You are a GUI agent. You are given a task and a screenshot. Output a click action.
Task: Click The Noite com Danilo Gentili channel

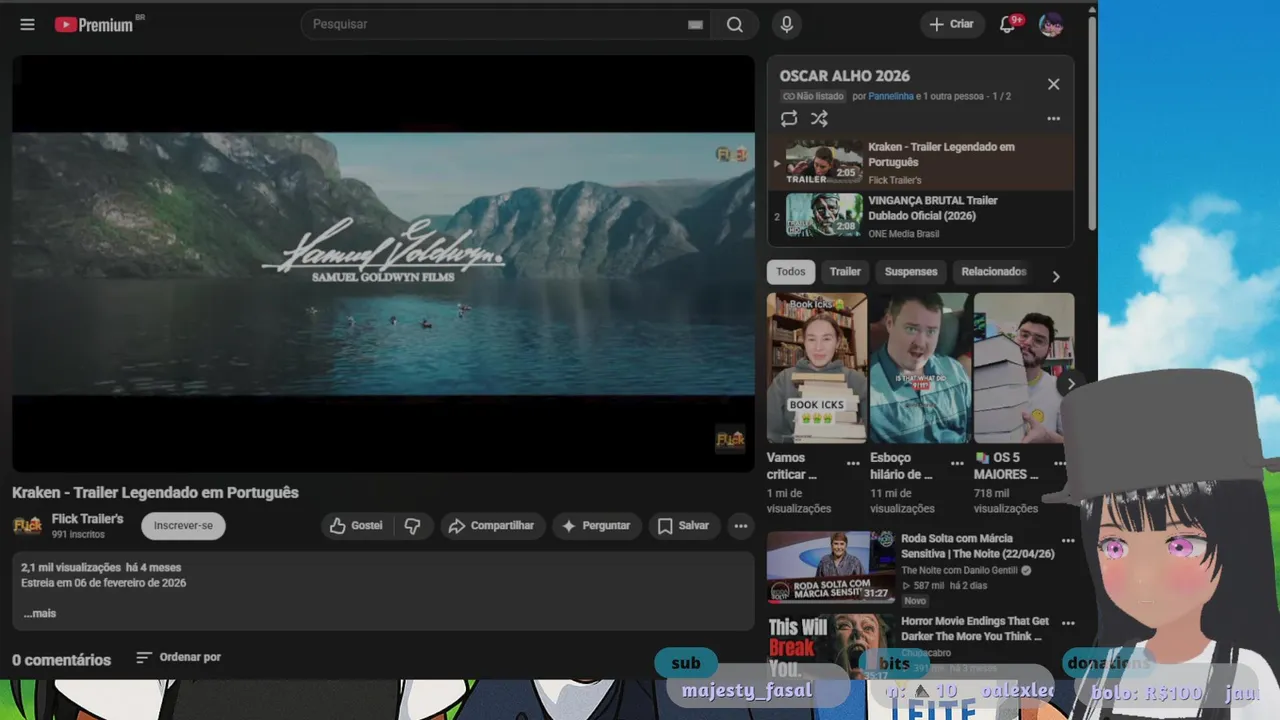tap(959, 570)
